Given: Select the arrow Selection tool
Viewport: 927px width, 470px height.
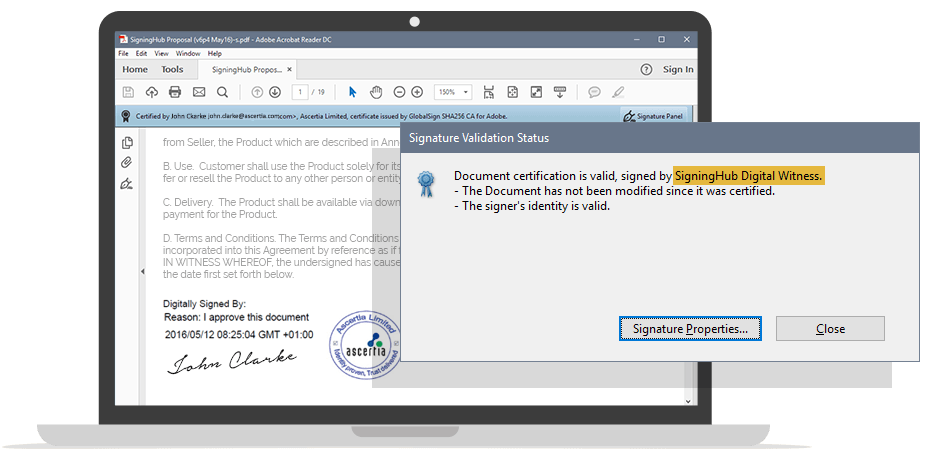Looking at the screenshot, I should (x=353, y=92).
